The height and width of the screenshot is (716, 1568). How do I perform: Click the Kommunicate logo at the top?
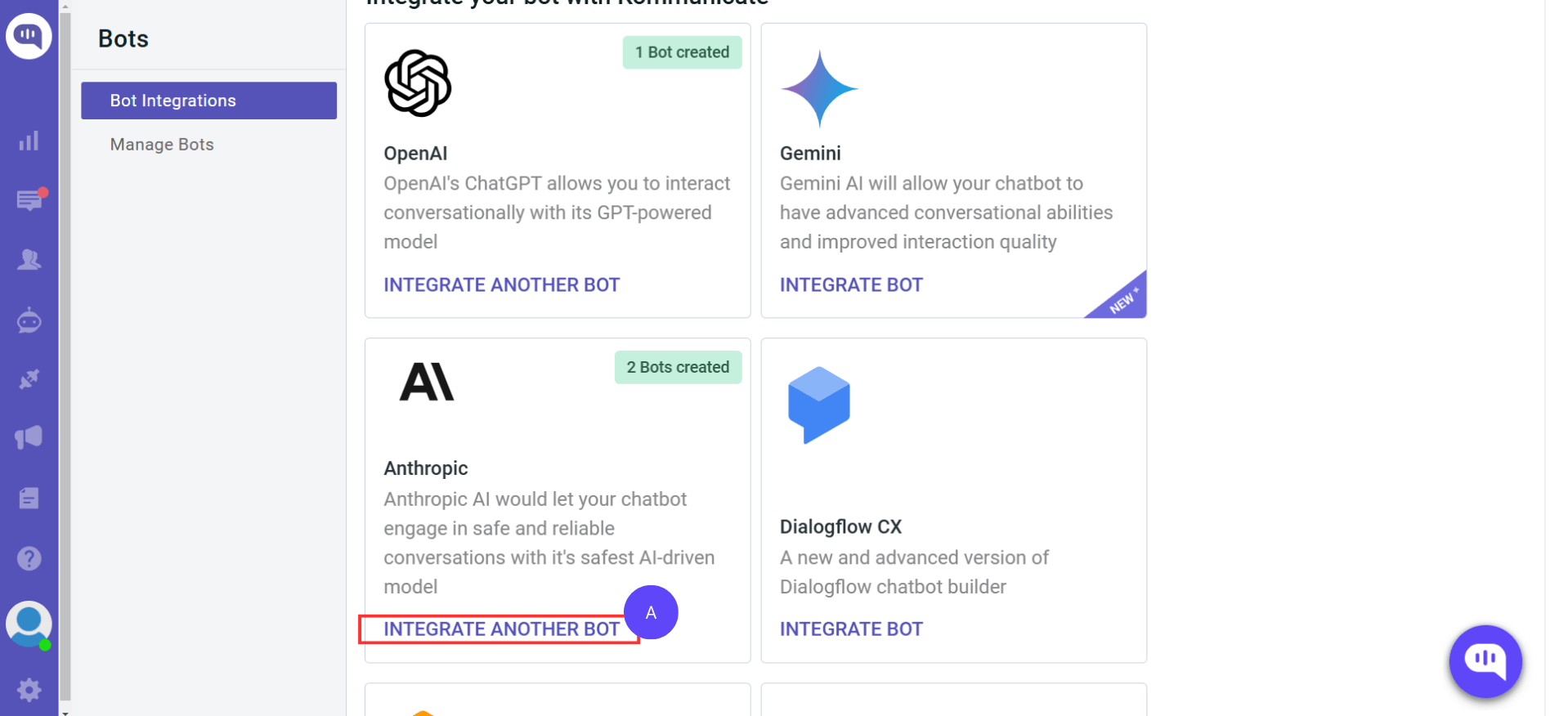29,36
